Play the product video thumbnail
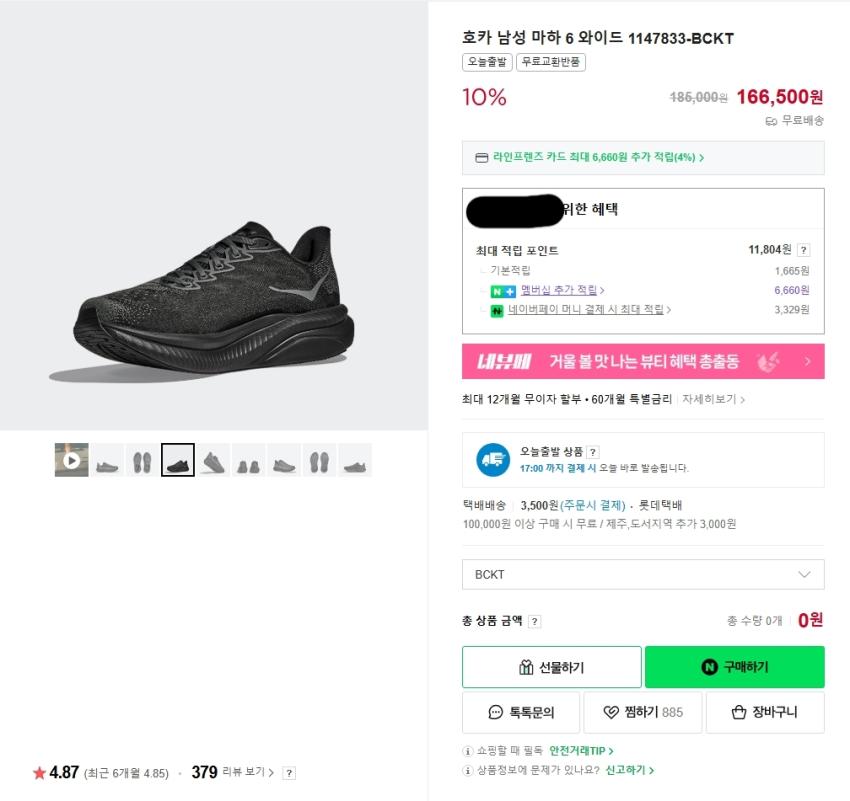850x801 pixels. [71, 460]
